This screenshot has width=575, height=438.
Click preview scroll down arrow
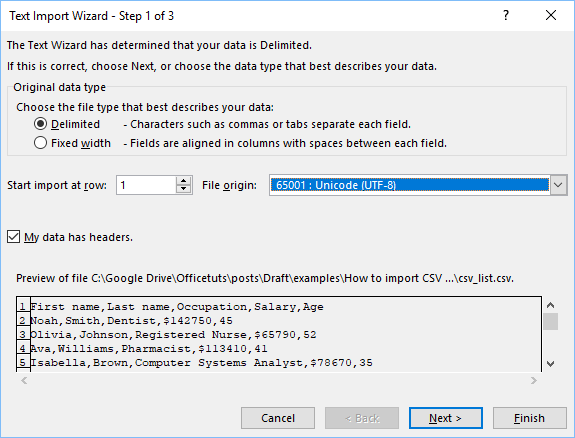550,364
